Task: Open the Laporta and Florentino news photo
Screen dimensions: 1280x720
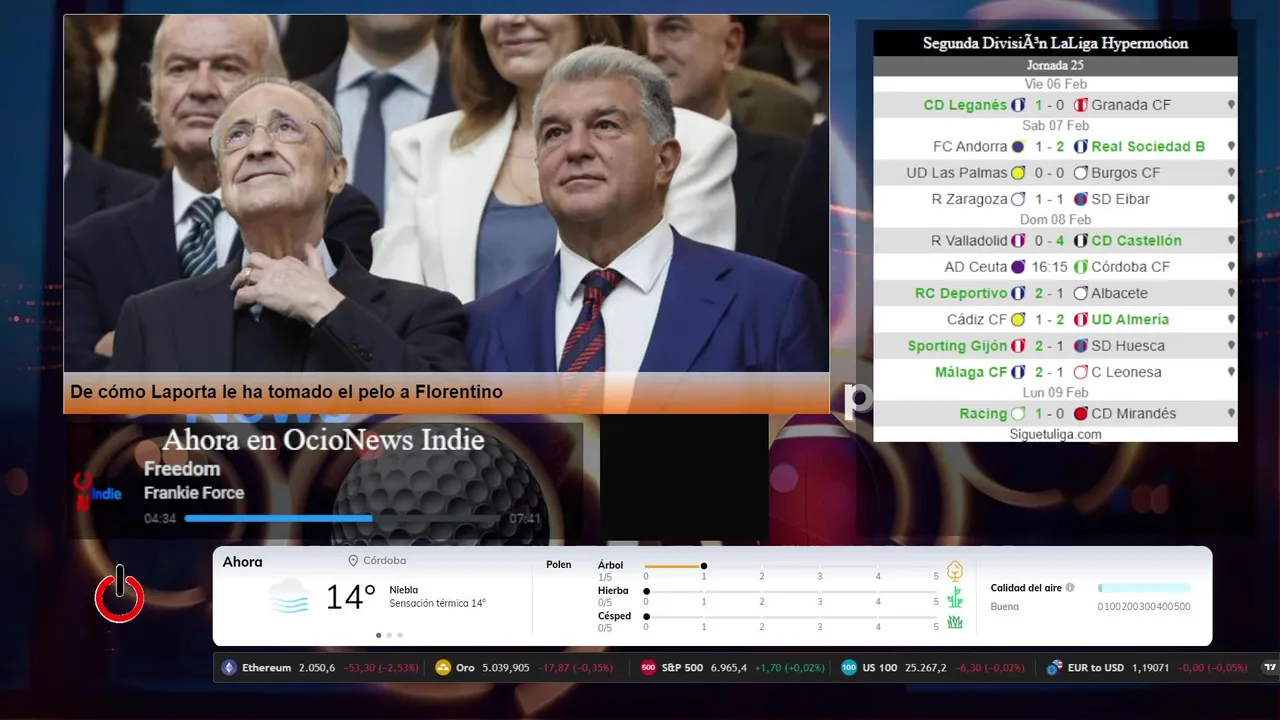Action: [x=446, y=193]
